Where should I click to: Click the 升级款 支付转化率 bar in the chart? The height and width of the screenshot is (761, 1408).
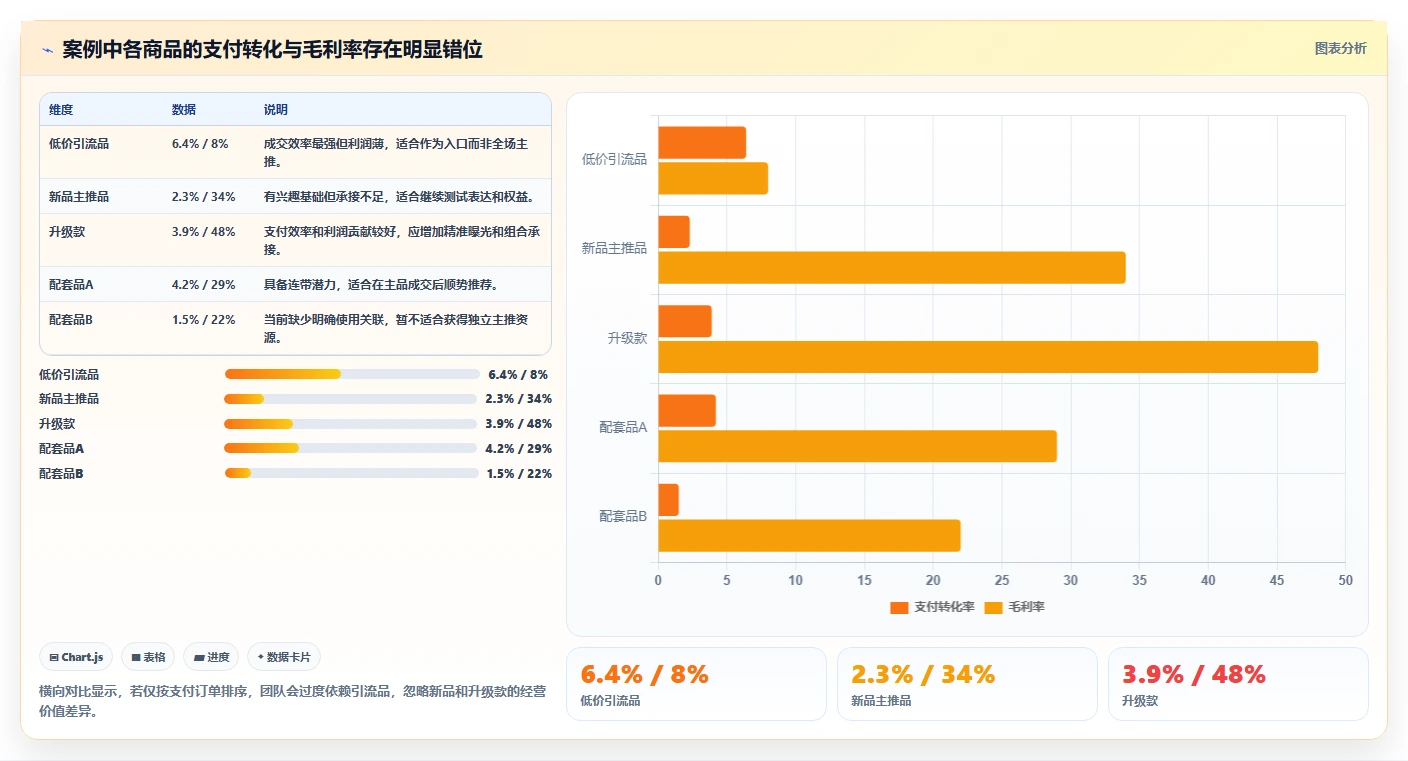(x=685, y=321)
